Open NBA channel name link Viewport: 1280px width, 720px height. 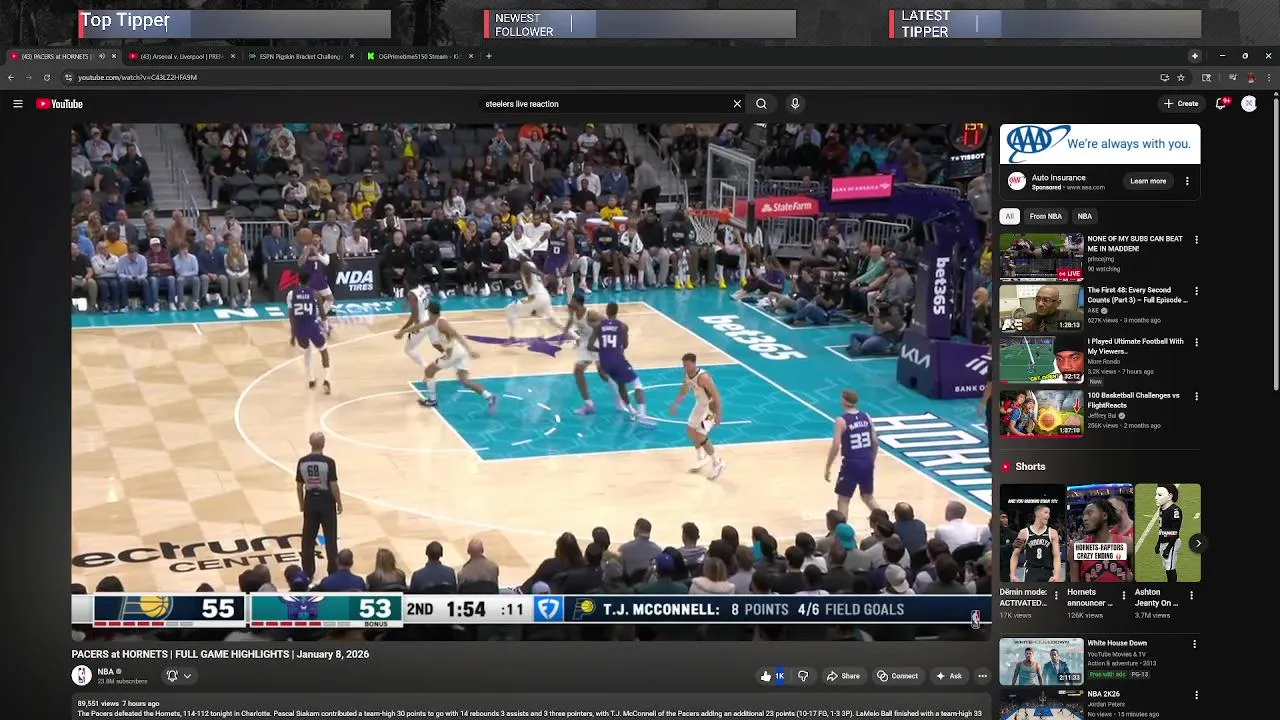coord(105,672)
